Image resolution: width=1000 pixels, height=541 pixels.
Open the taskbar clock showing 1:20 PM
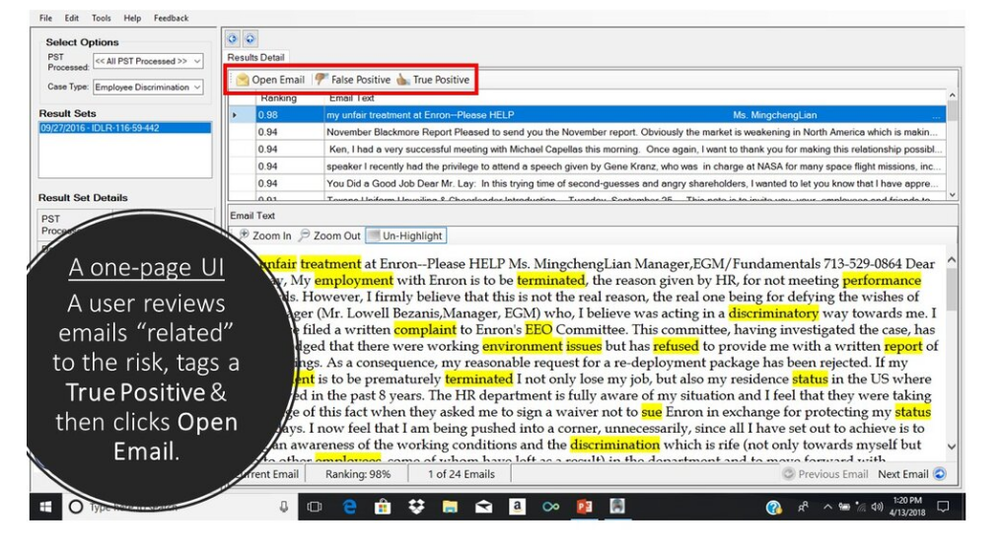point(907,507)
